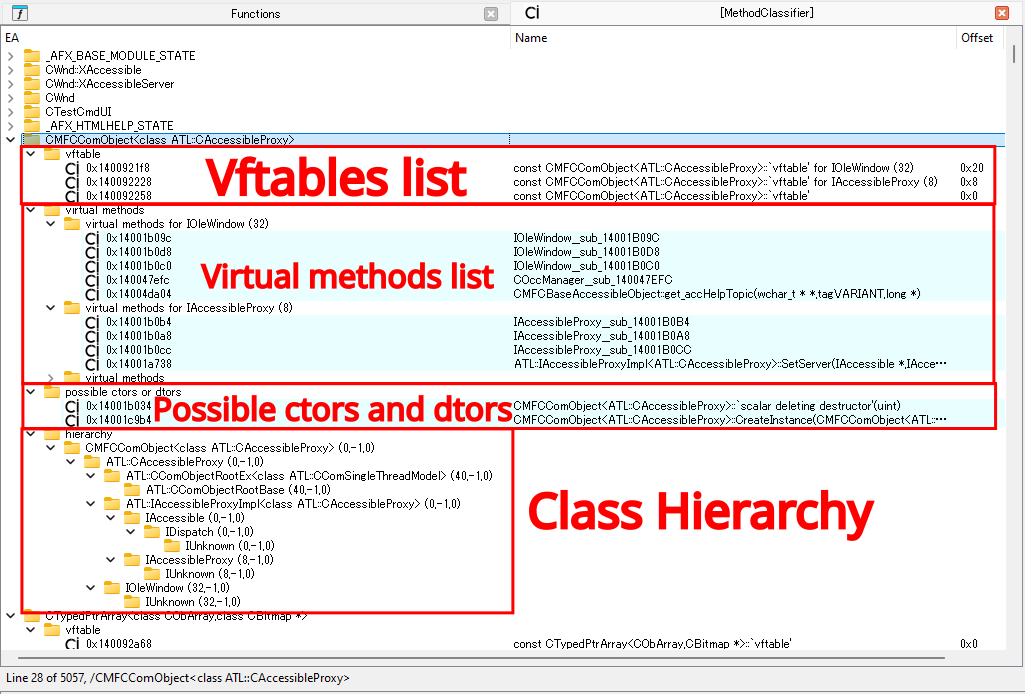Select IOleWindow_sub_14001B0D8 name entry
Screen dimensions: 1025x694
click(586, 252)
